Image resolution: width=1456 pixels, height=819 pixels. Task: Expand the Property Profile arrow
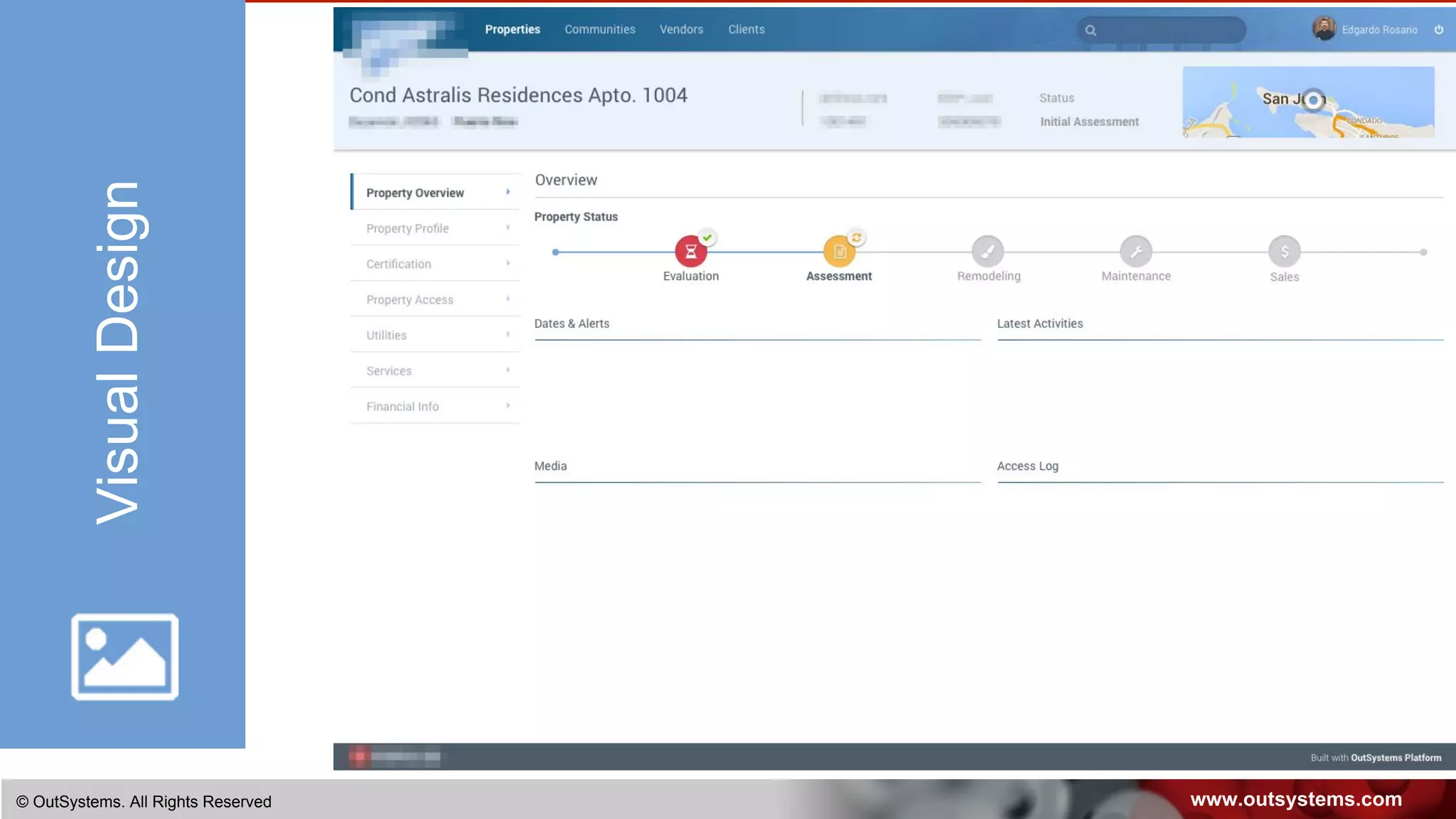tap(508, 227)
